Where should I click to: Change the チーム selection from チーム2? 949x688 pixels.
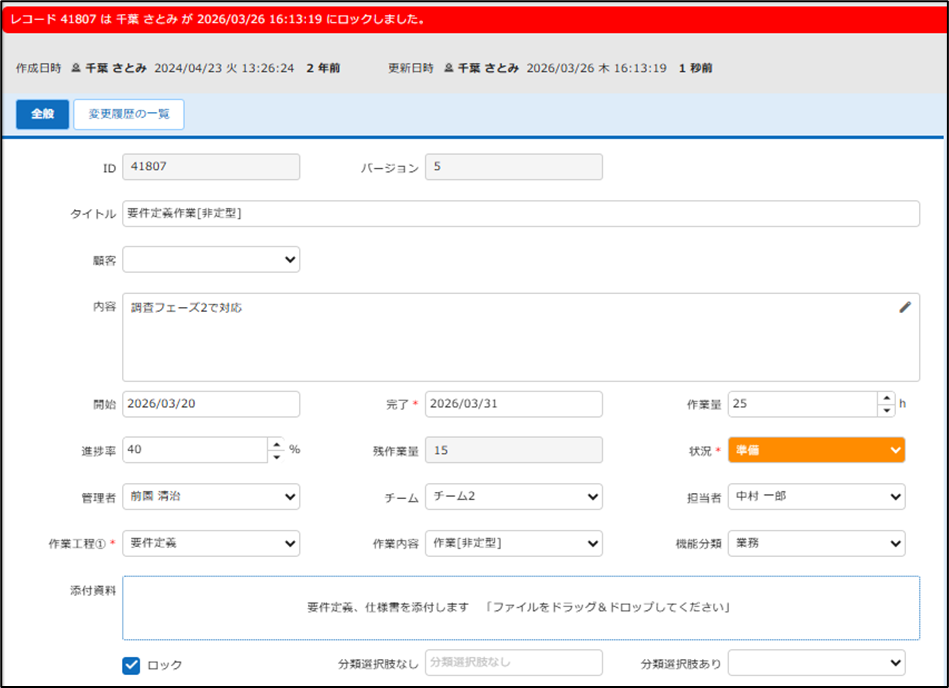pos(513,497)
